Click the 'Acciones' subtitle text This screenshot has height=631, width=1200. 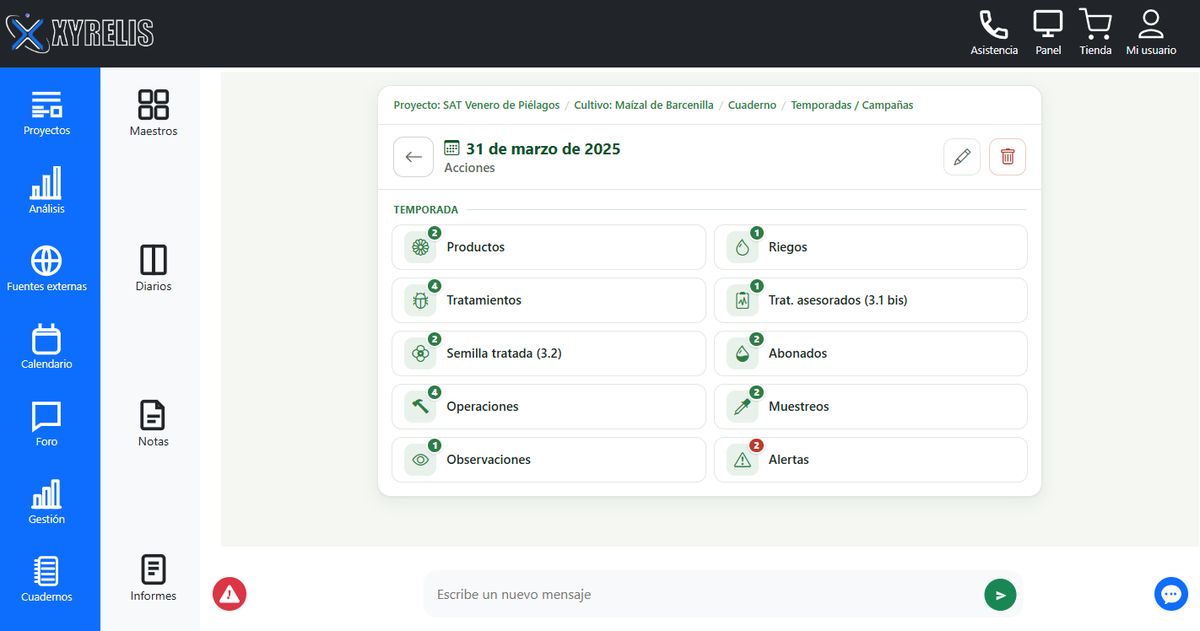(470, 168)
